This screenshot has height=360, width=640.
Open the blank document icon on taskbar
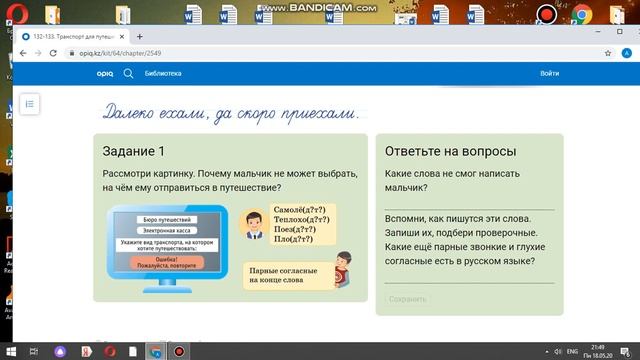point(133,351)
